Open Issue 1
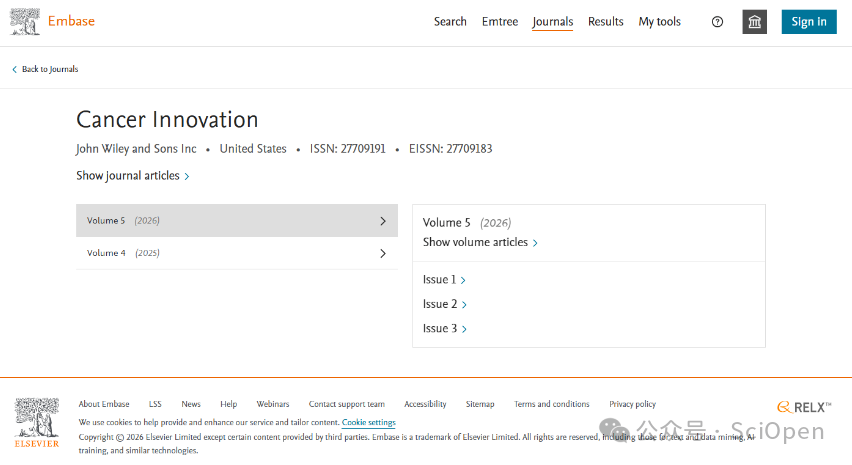 444,280
